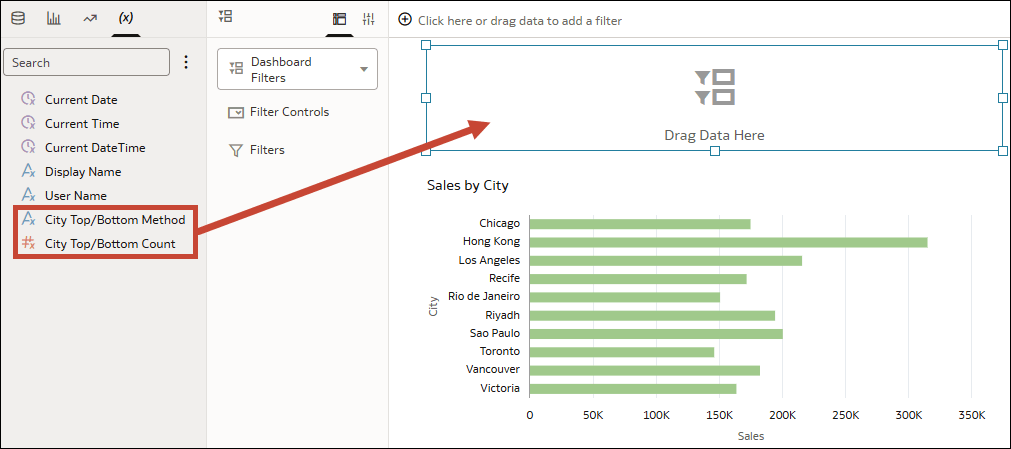The width and height of the screenshot is (1011, 449).
Task: Select the Parameters (x) tab icon
Action: point(126,18)
